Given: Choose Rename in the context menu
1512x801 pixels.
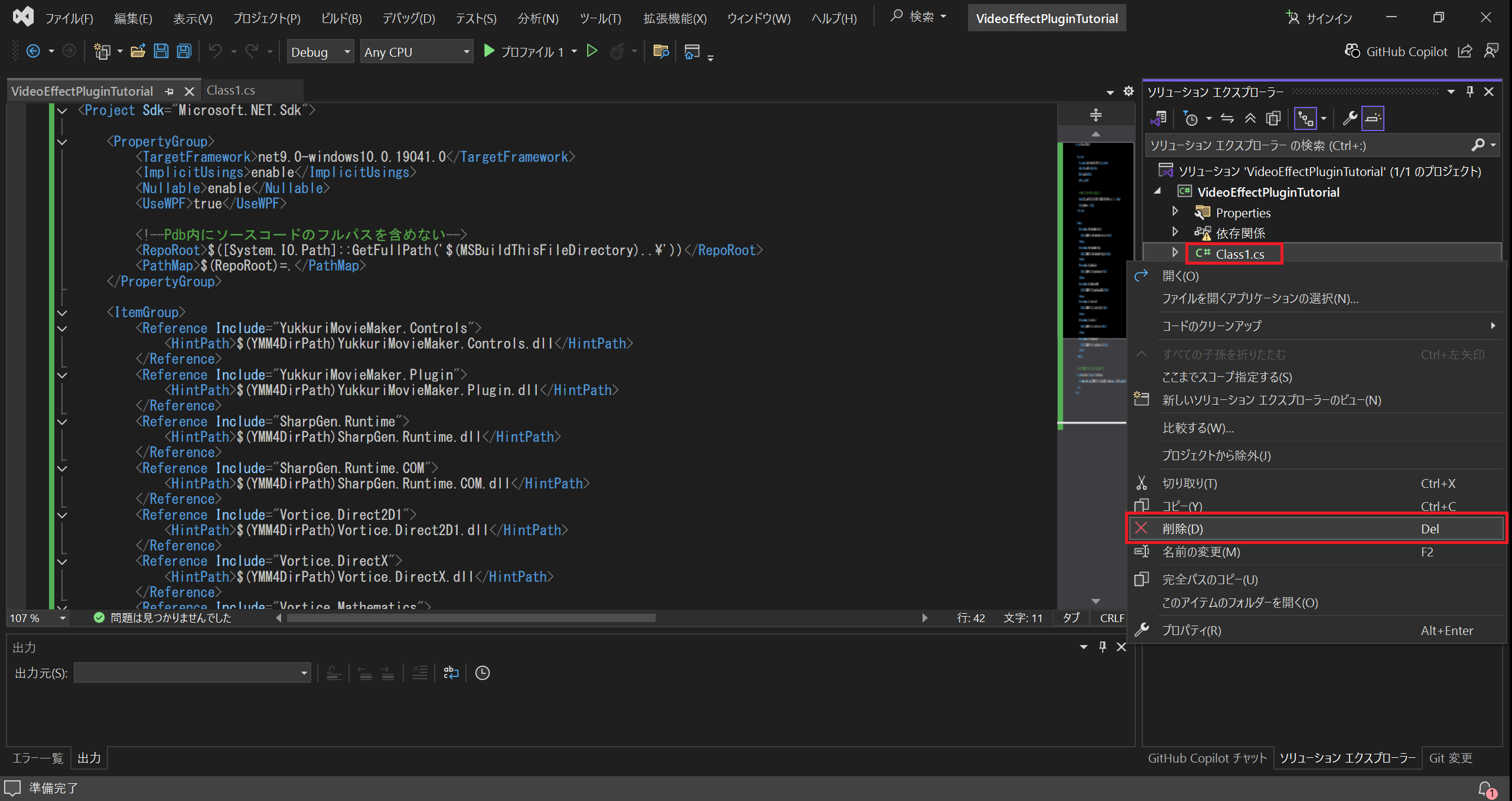Looking at the screenshot, I should tap(1201, 552).
